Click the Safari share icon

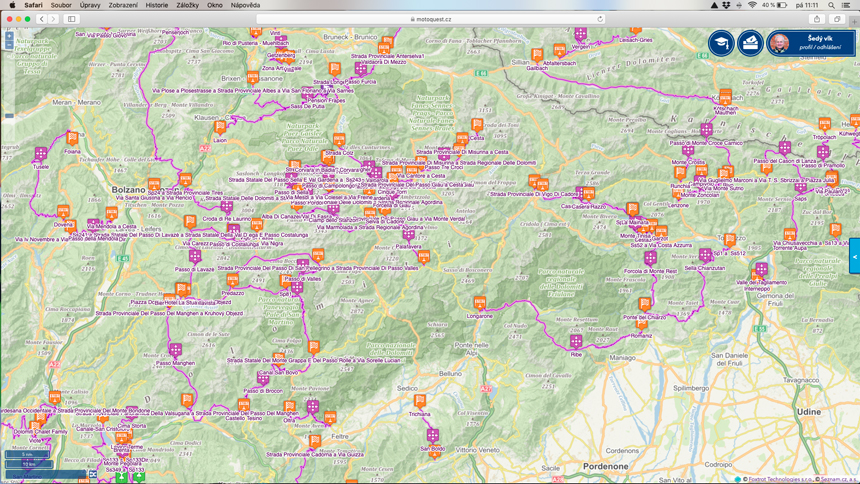tap(817, 19)
